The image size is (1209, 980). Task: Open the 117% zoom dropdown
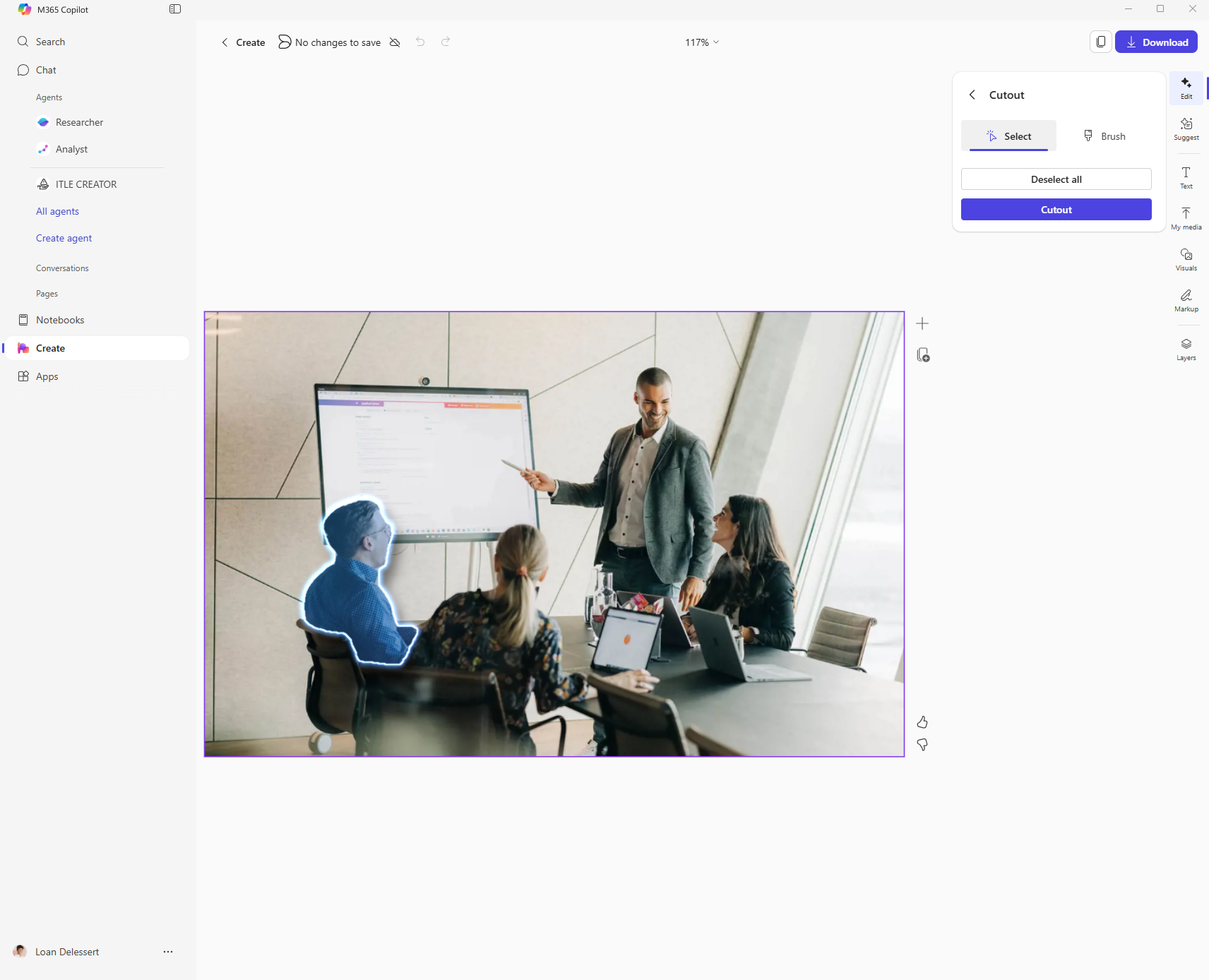pyautogui.click(x=701, y=42)
